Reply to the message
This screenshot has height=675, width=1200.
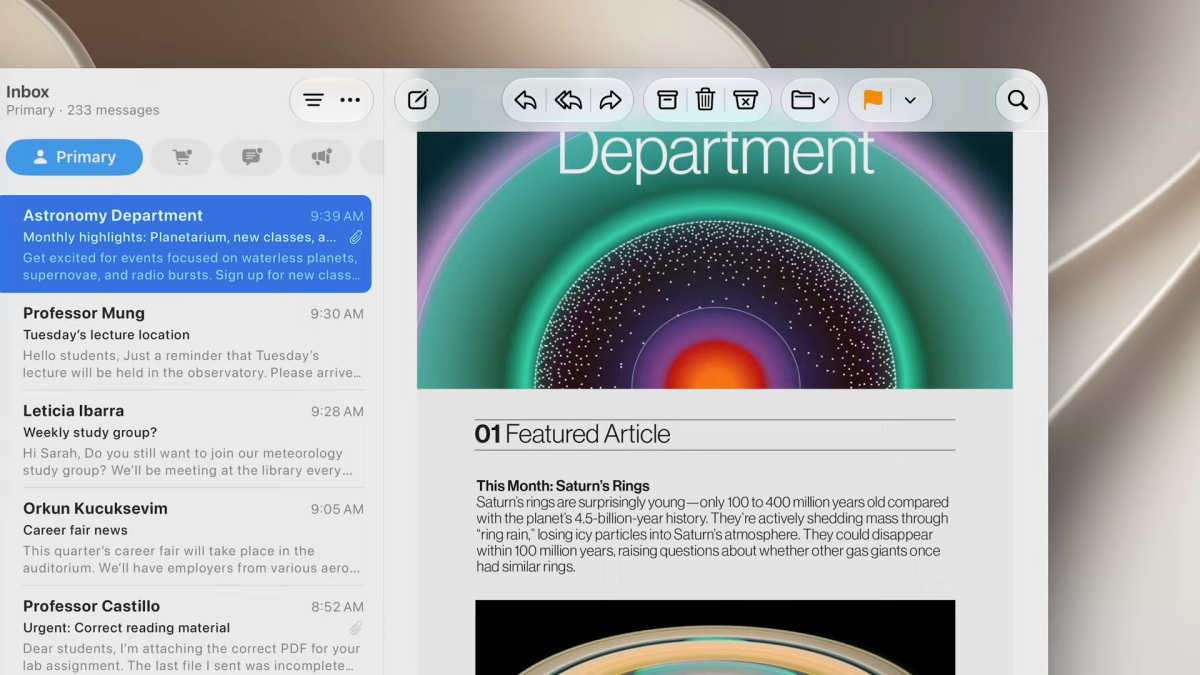[525, 100]
